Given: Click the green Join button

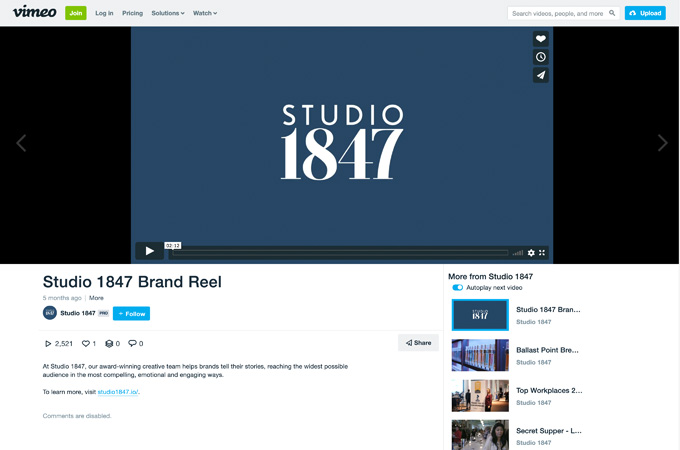Looking at the screenshot, I should tap(76, 13).
